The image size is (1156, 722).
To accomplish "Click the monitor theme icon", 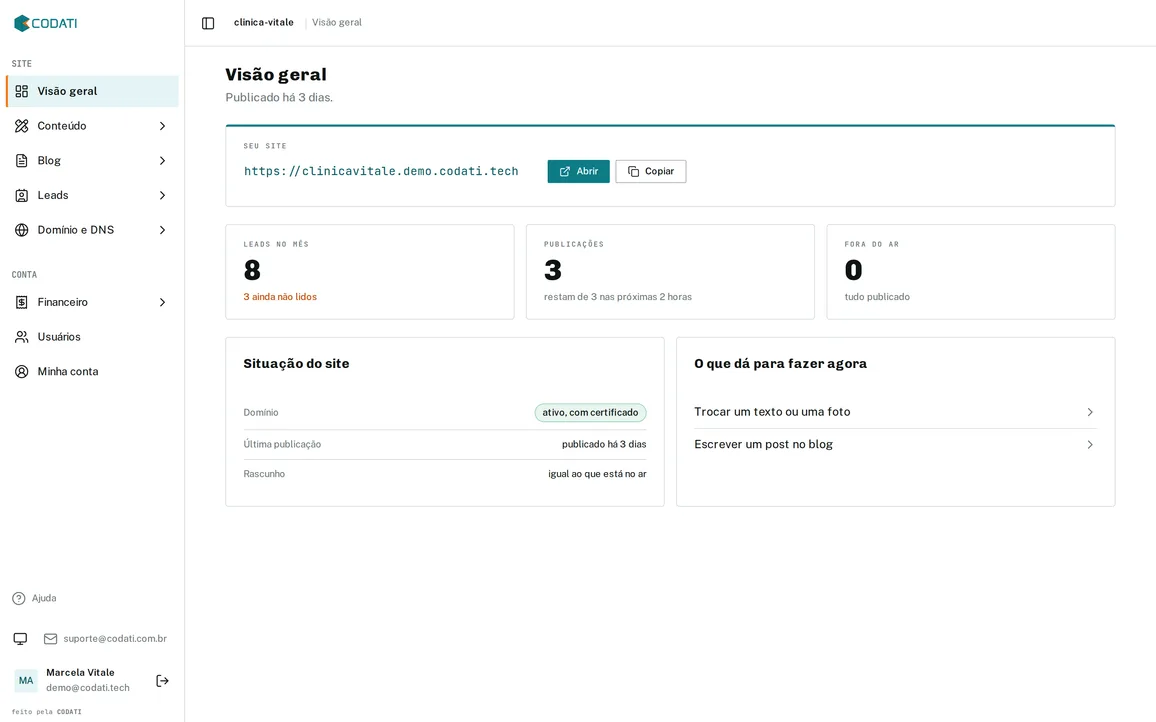I will tap(21, 639).
